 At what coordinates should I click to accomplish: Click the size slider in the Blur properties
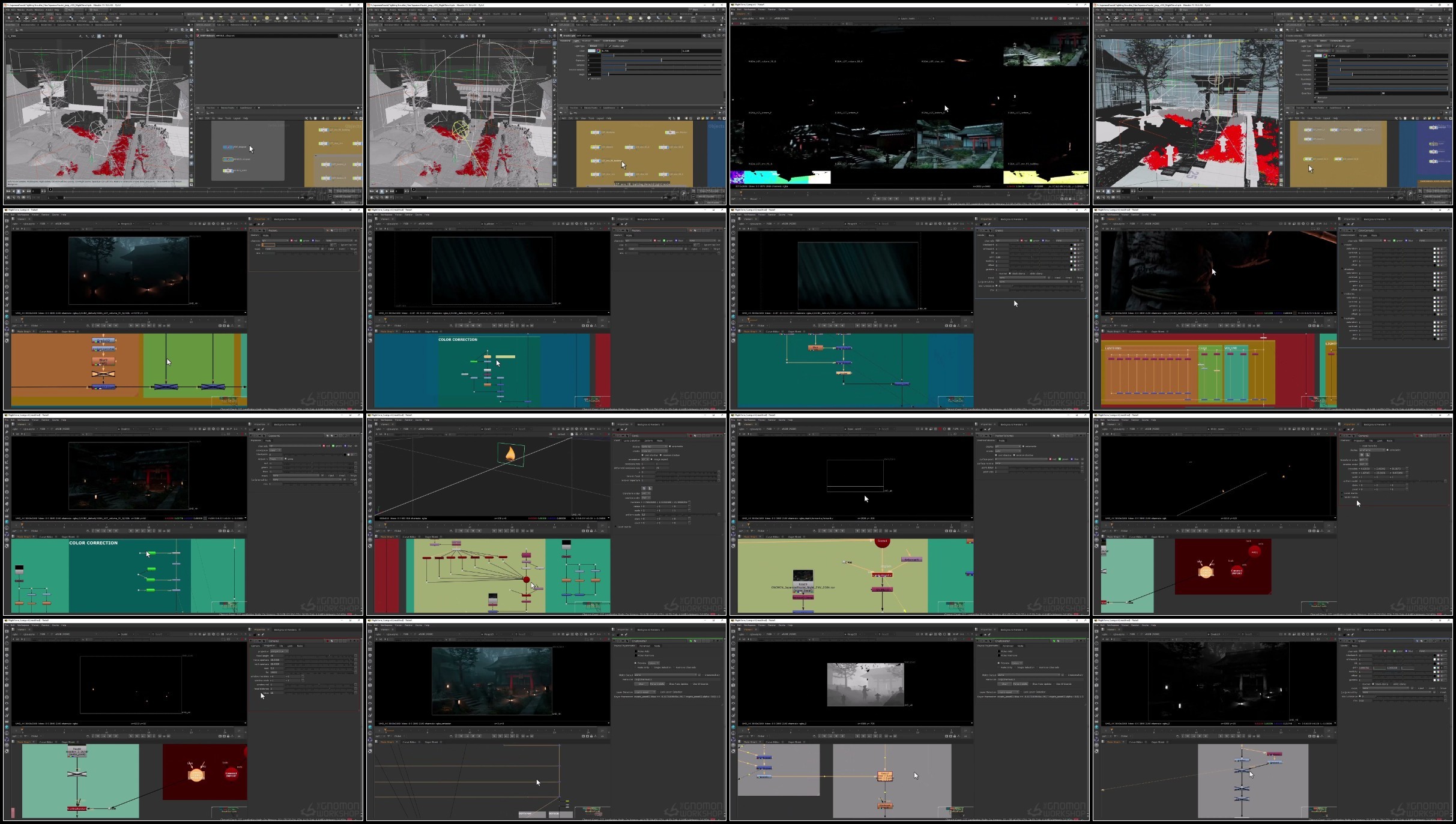point(300,245)
